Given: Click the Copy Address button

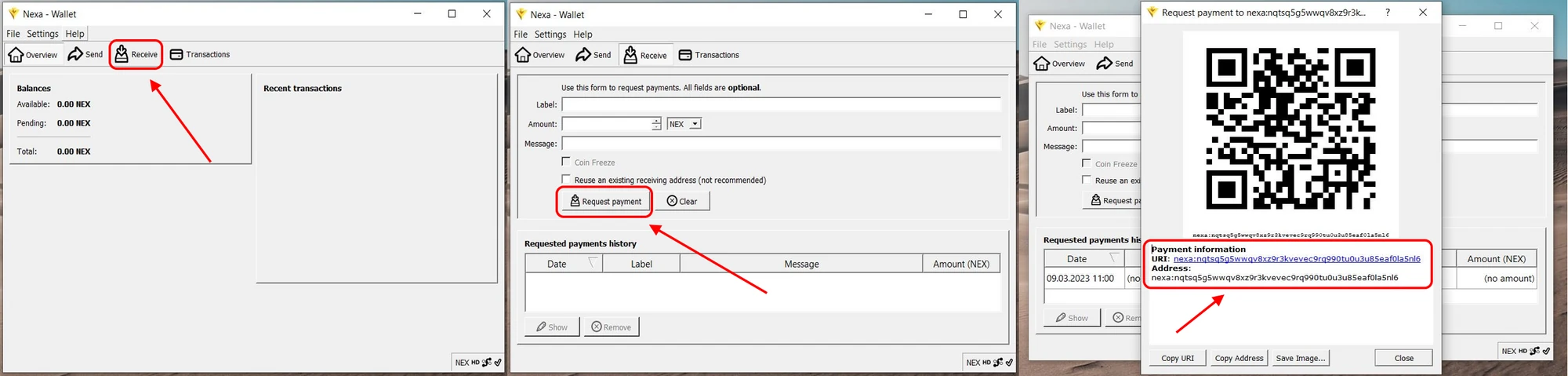Looking at the screenshot, I should (x=1239, y=358).
